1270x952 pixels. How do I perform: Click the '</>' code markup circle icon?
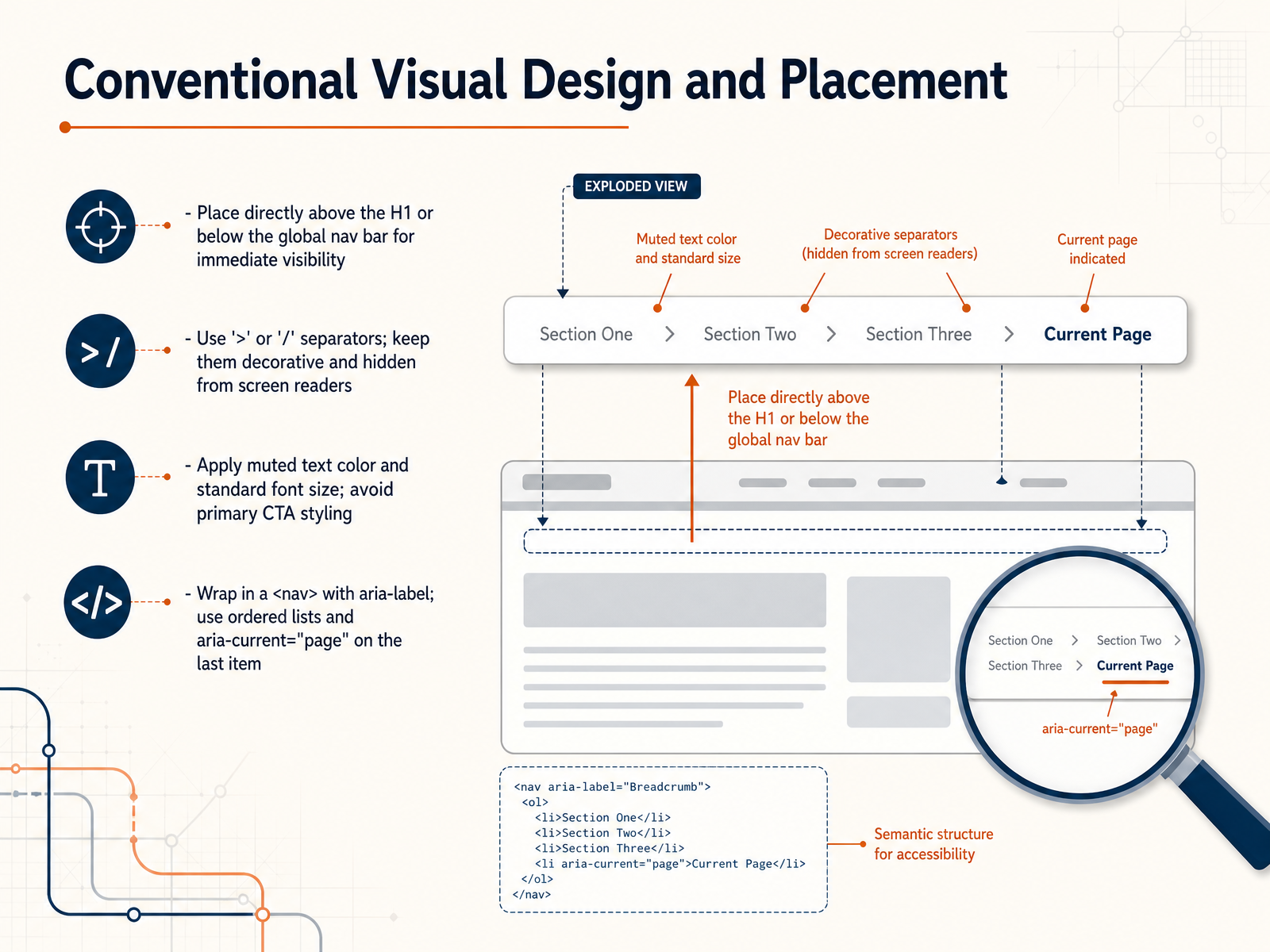tap(98, 602)
